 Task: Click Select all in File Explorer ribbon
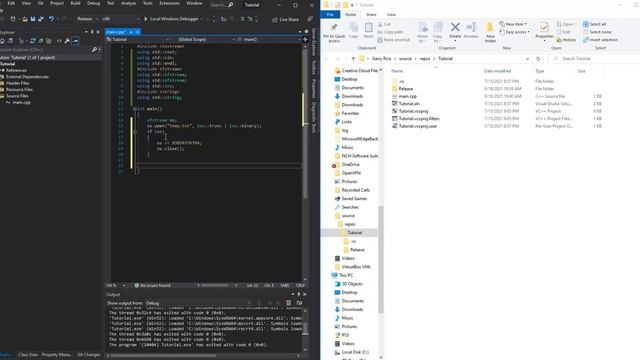595,24
